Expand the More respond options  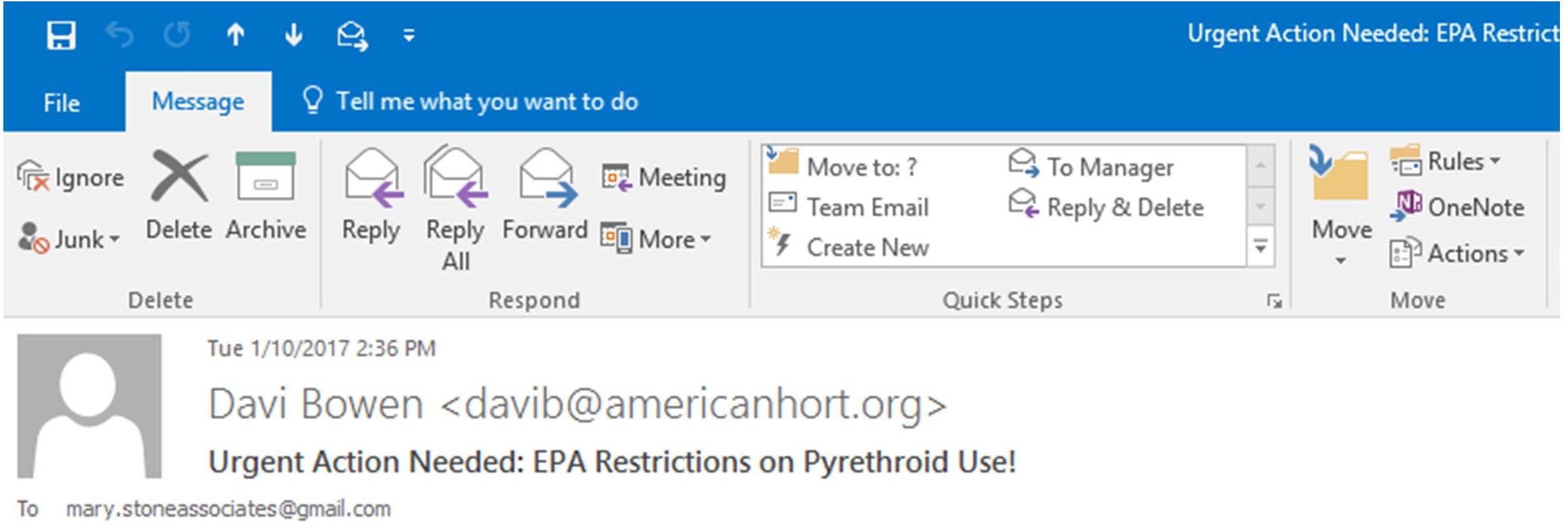(657, 239)
